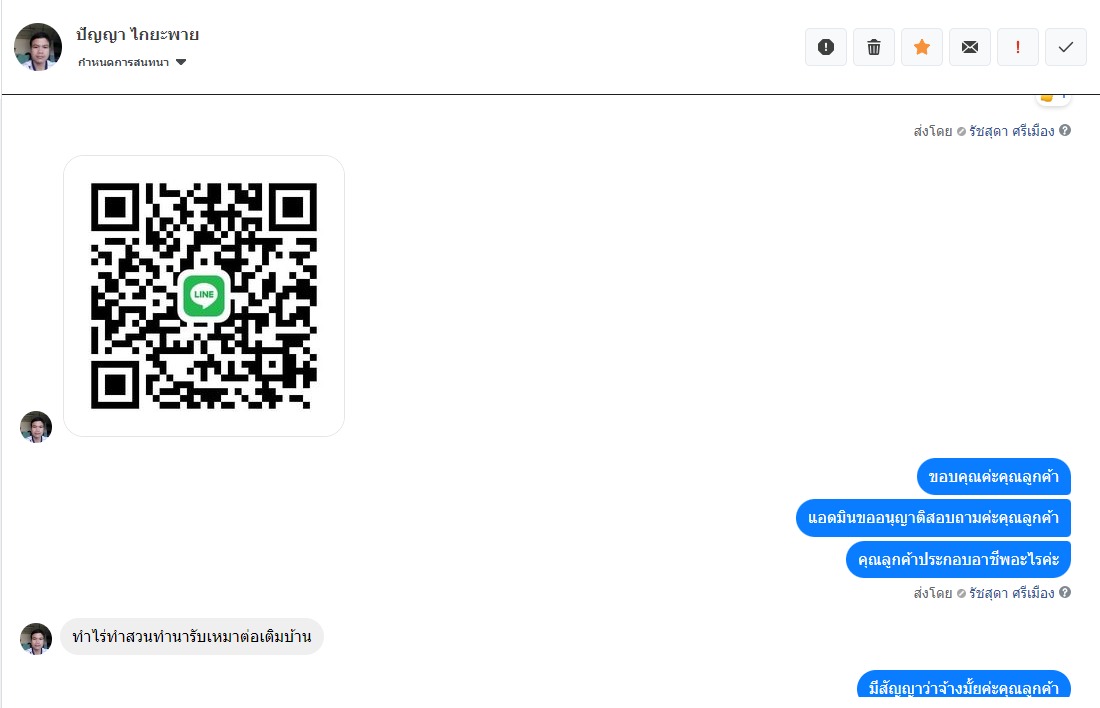The image size is (1100, 708).
Task: Expand the กำหนดการสนทนา dropdown arrow
Action: [x=181, y=62]
